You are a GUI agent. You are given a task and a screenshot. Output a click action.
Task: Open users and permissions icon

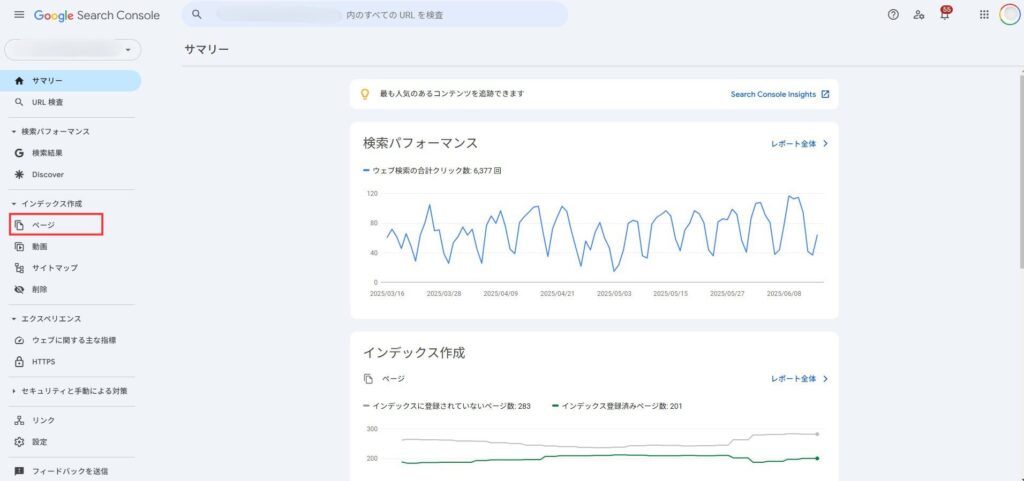click(919, 14)
